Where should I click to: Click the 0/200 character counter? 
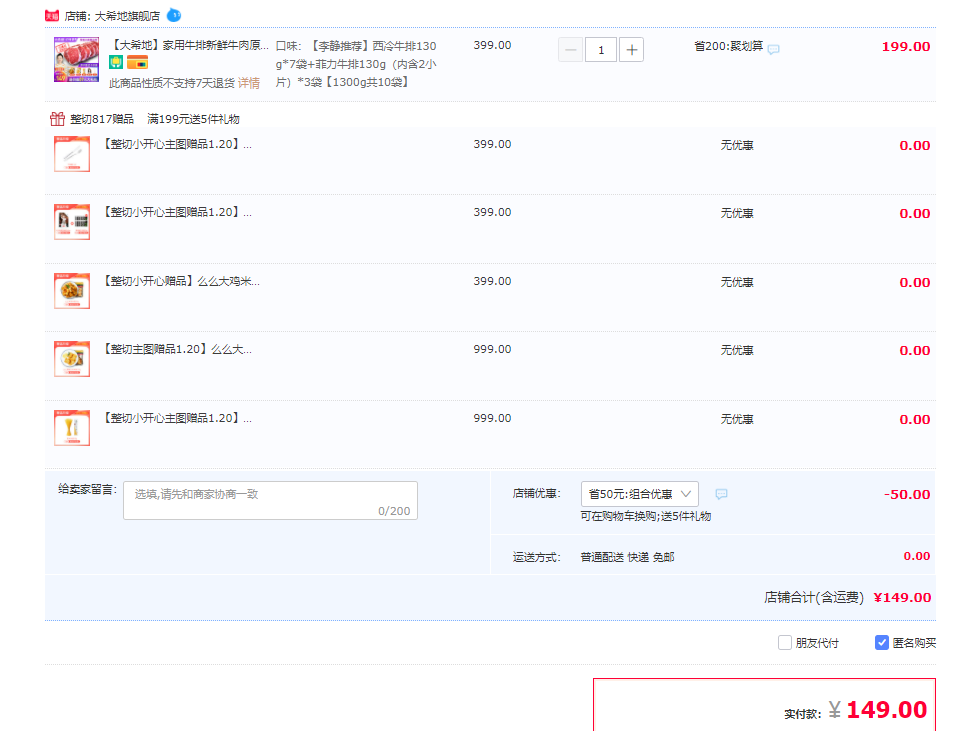point(394,511)
